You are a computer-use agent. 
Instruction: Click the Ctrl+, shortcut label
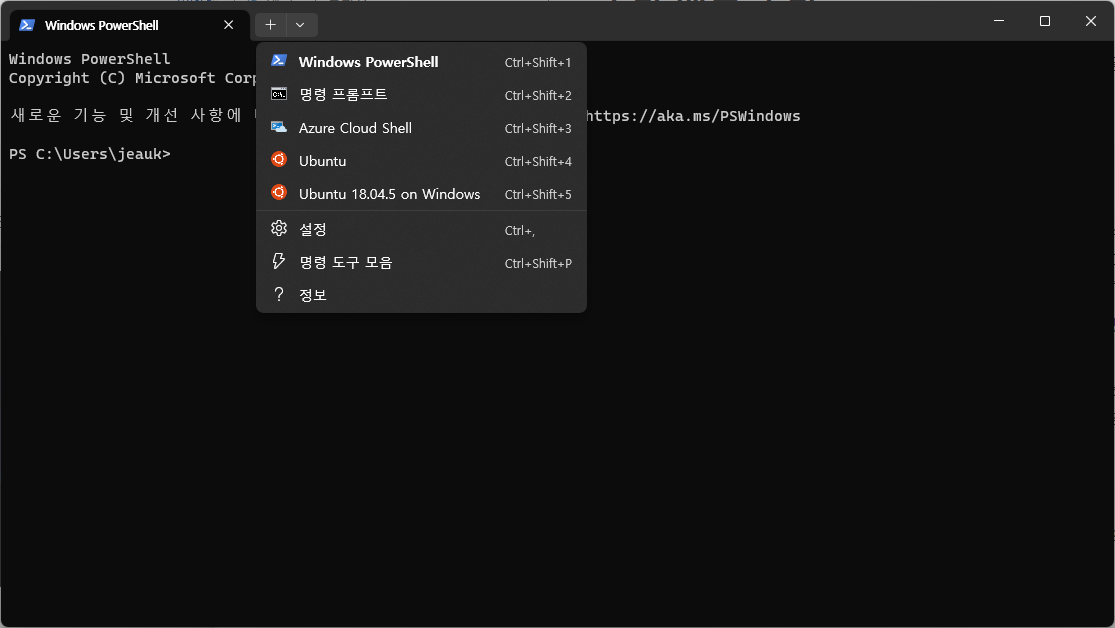point(520,230)
